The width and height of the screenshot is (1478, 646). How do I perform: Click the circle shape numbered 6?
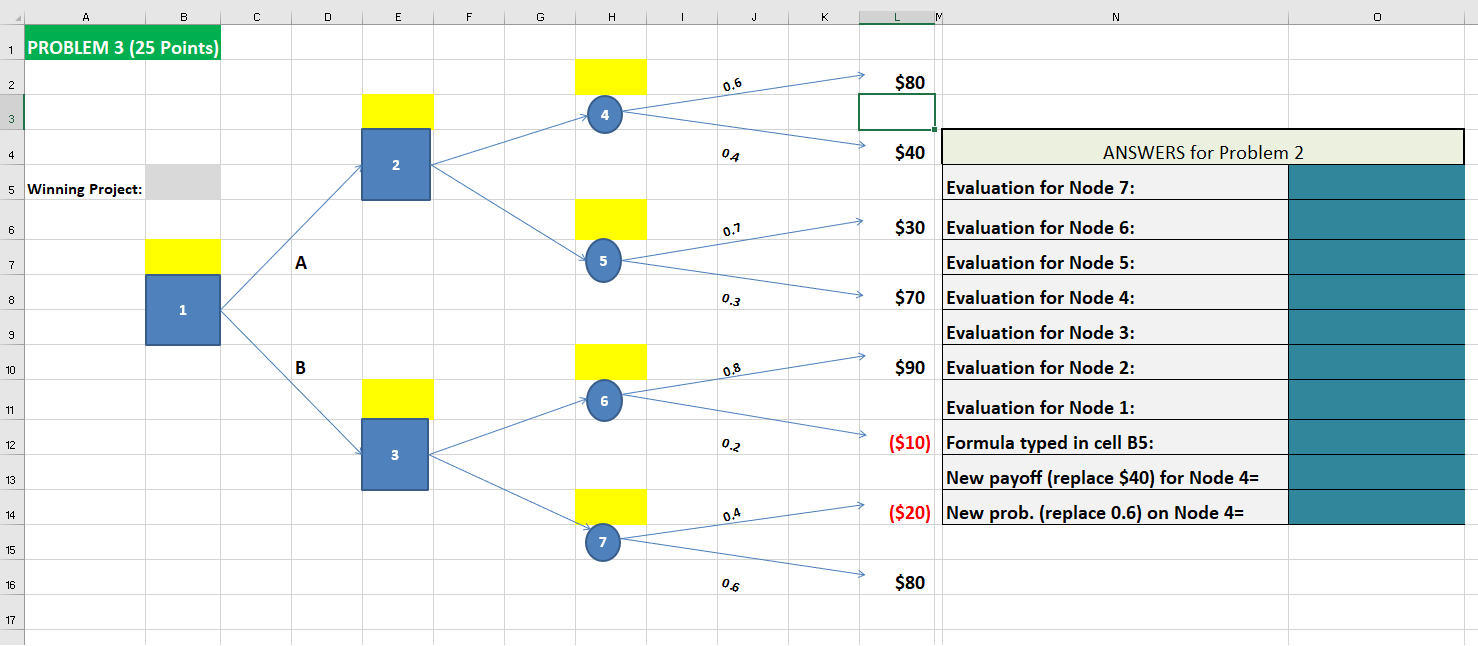point(603,401)
